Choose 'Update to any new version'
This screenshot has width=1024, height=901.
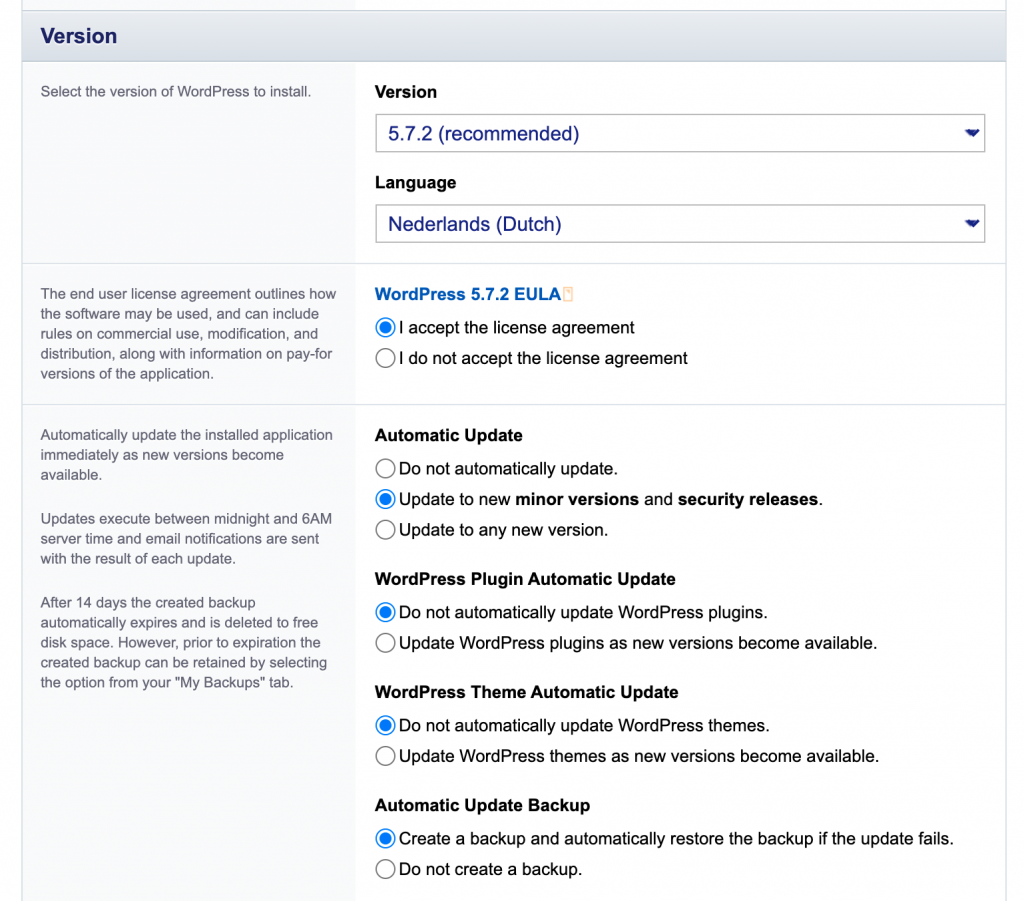pos(385,530)
